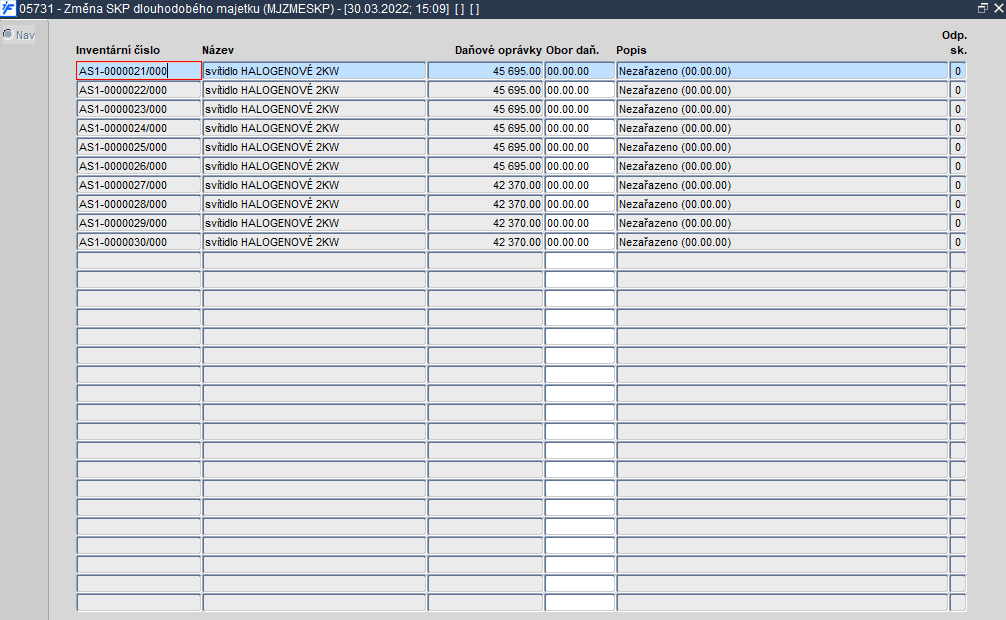Click Popis Nezařazeno in row AS1-0000025/000
Screen dimensions: 1006x620
click(781, 147)
